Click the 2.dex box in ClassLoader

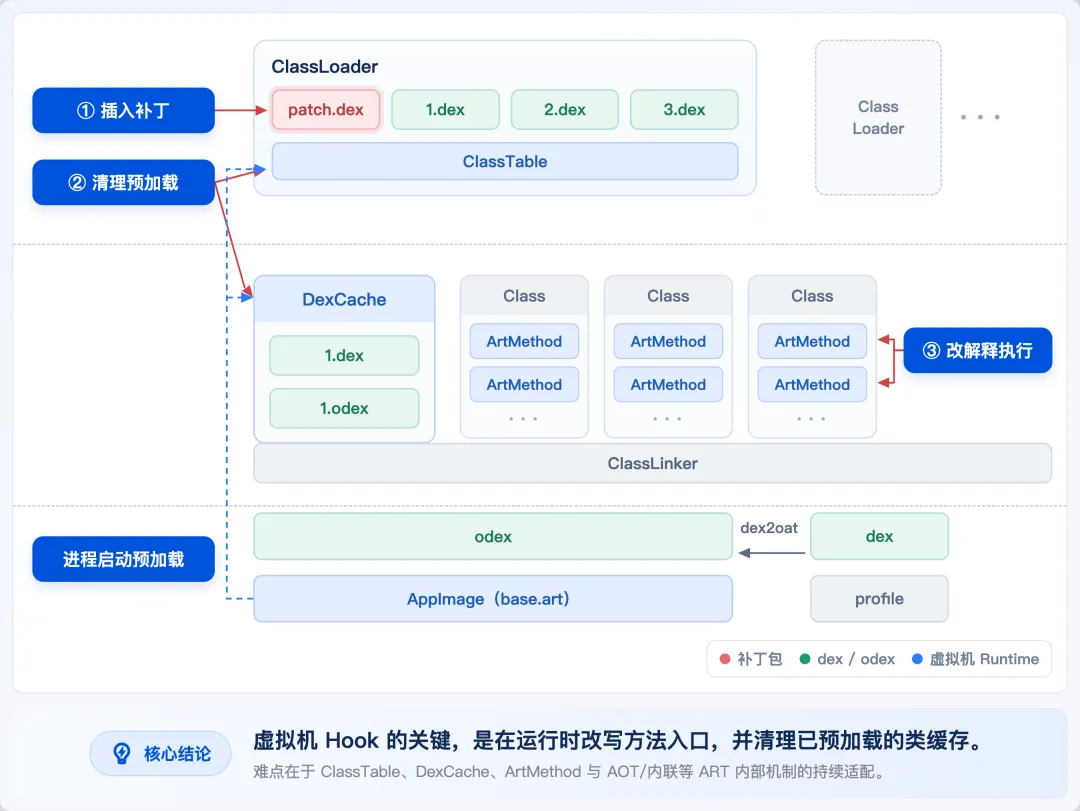(x=565, y=110)
